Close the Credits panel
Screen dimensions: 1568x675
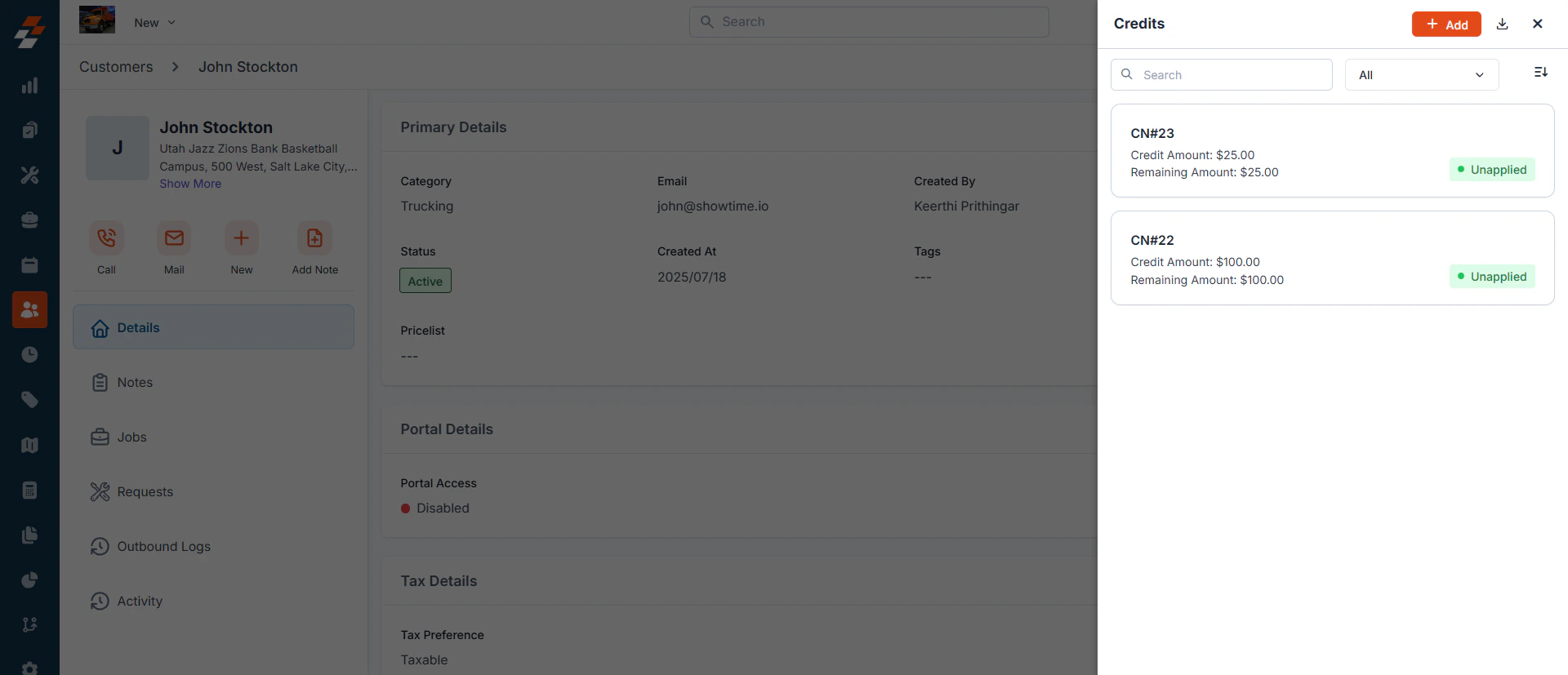pos(1538,24)
